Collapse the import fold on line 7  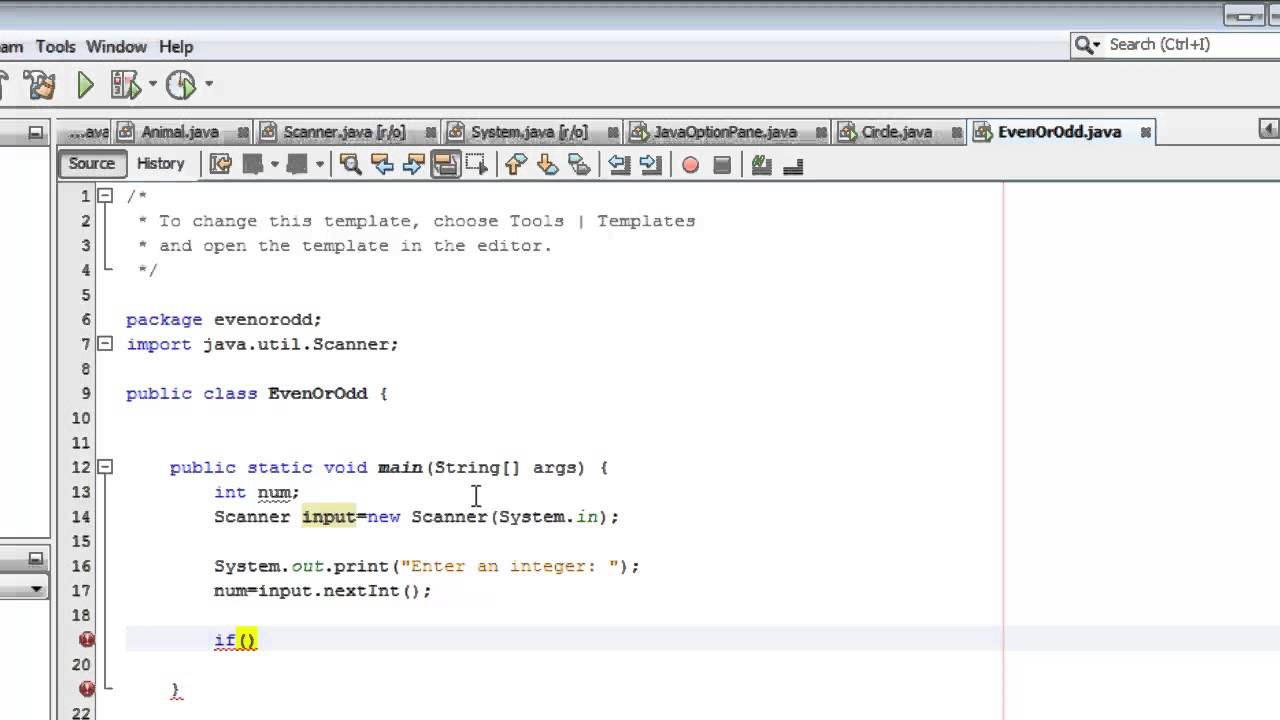pyautogui.click(x=105, y=344)
